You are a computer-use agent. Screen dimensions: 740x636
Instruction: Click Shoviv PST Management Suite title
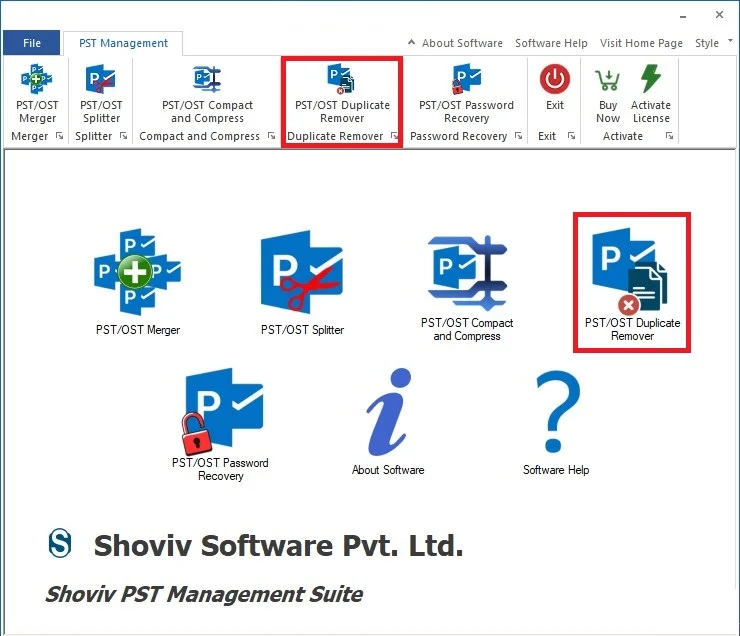204,594
